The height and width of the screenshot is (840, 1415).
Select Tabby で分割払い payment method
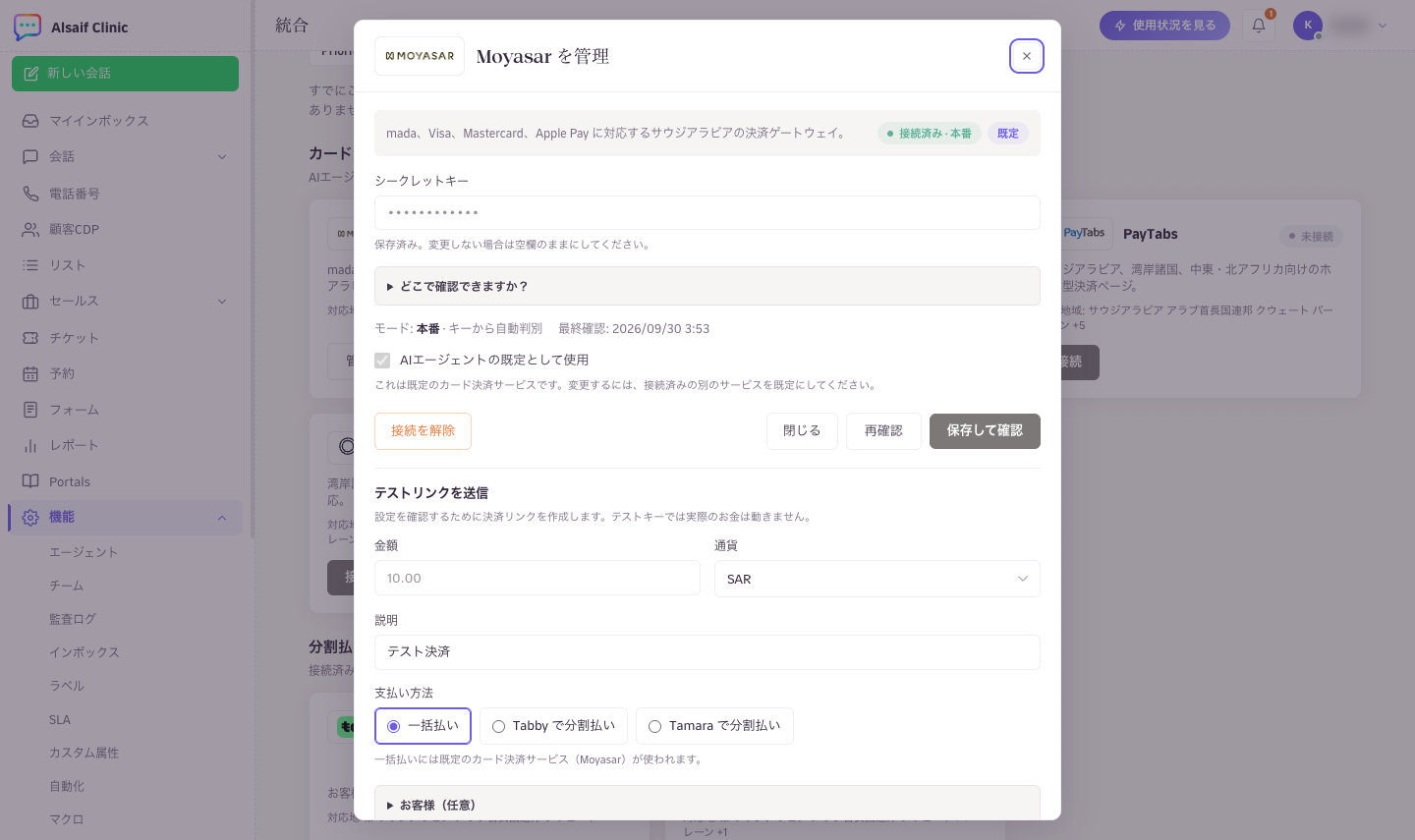click(x=553, y=726)
